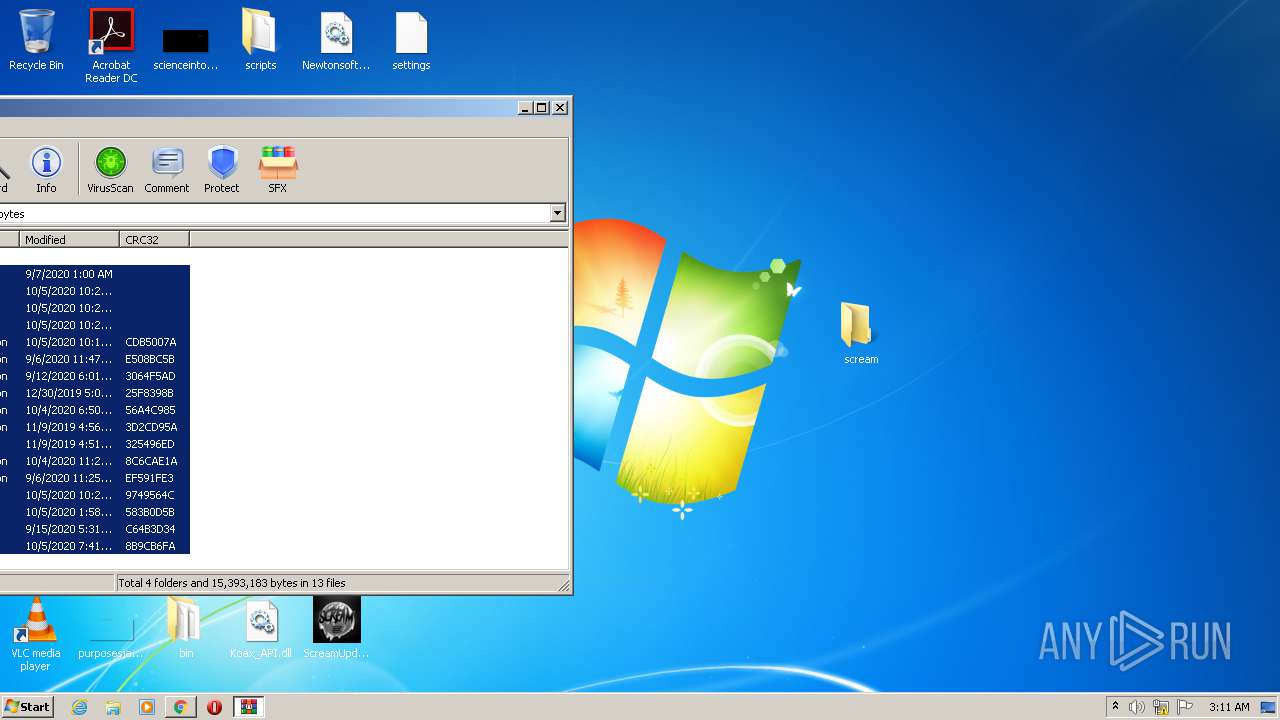Image resolution: width=1280 pixels, height=720 pixels.
Task: Select the settings file on desktop
Action: [x=411, y=41]
